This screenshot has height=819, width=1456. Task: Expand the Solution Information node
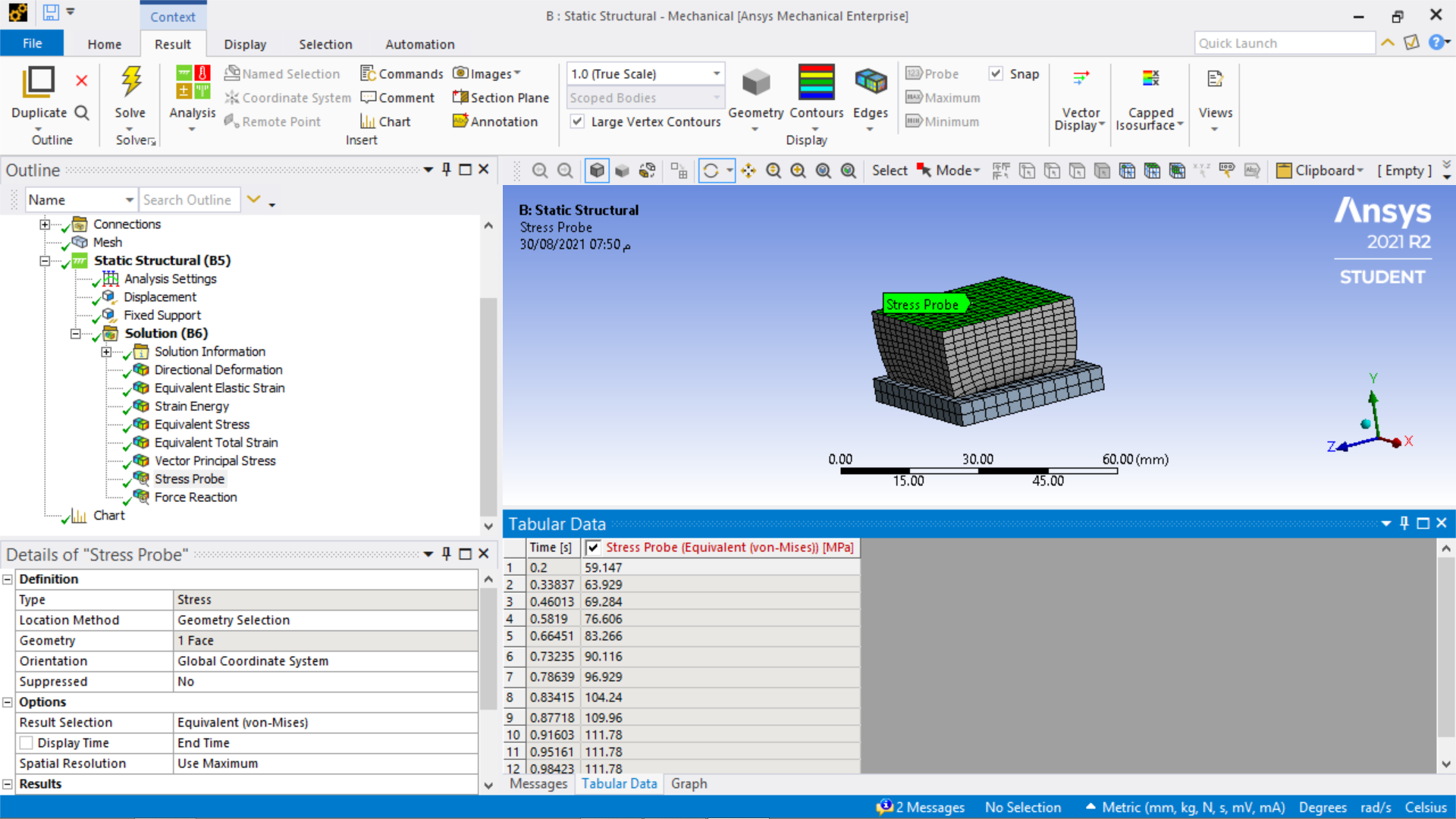(x=106, y=352)
